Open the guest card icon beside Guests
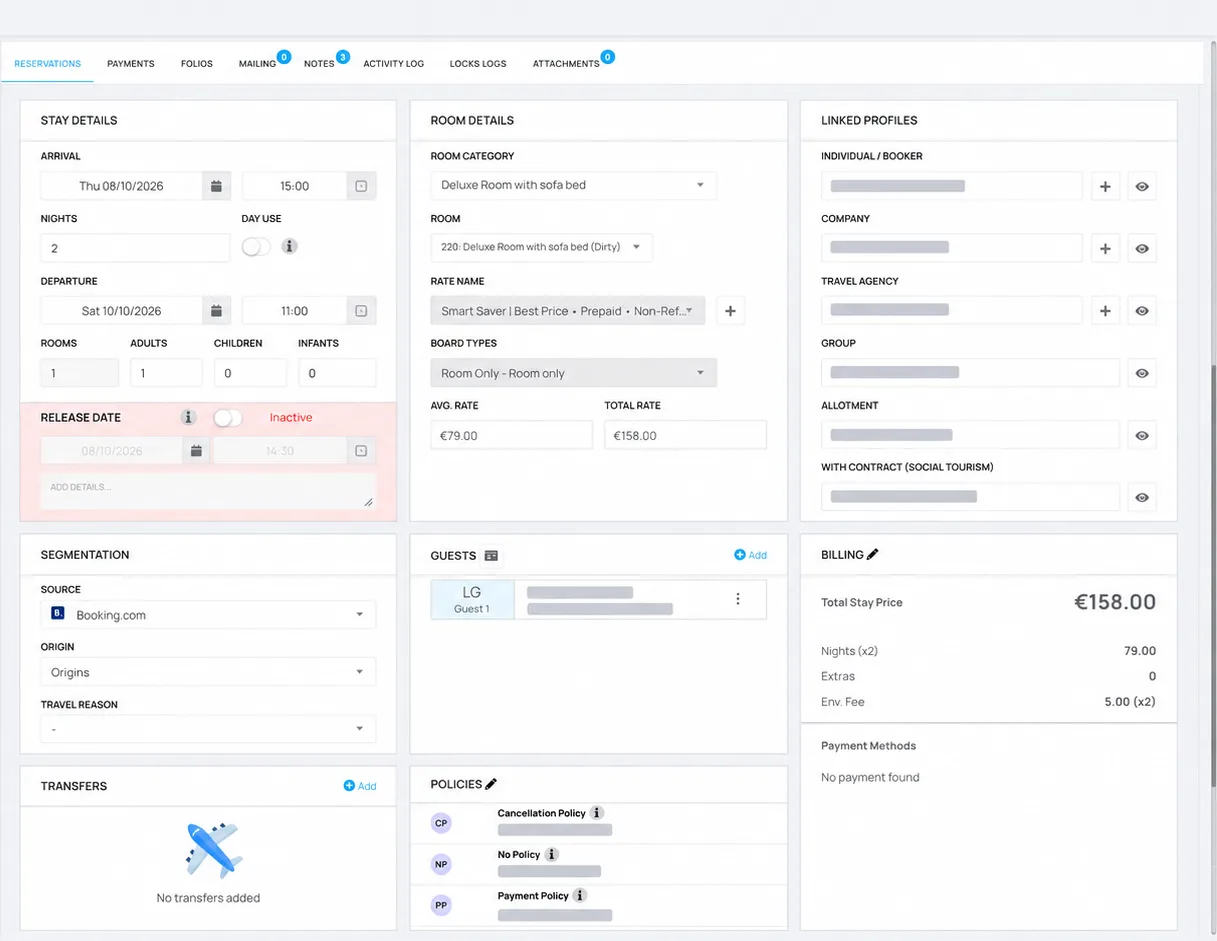 point(491,555)
